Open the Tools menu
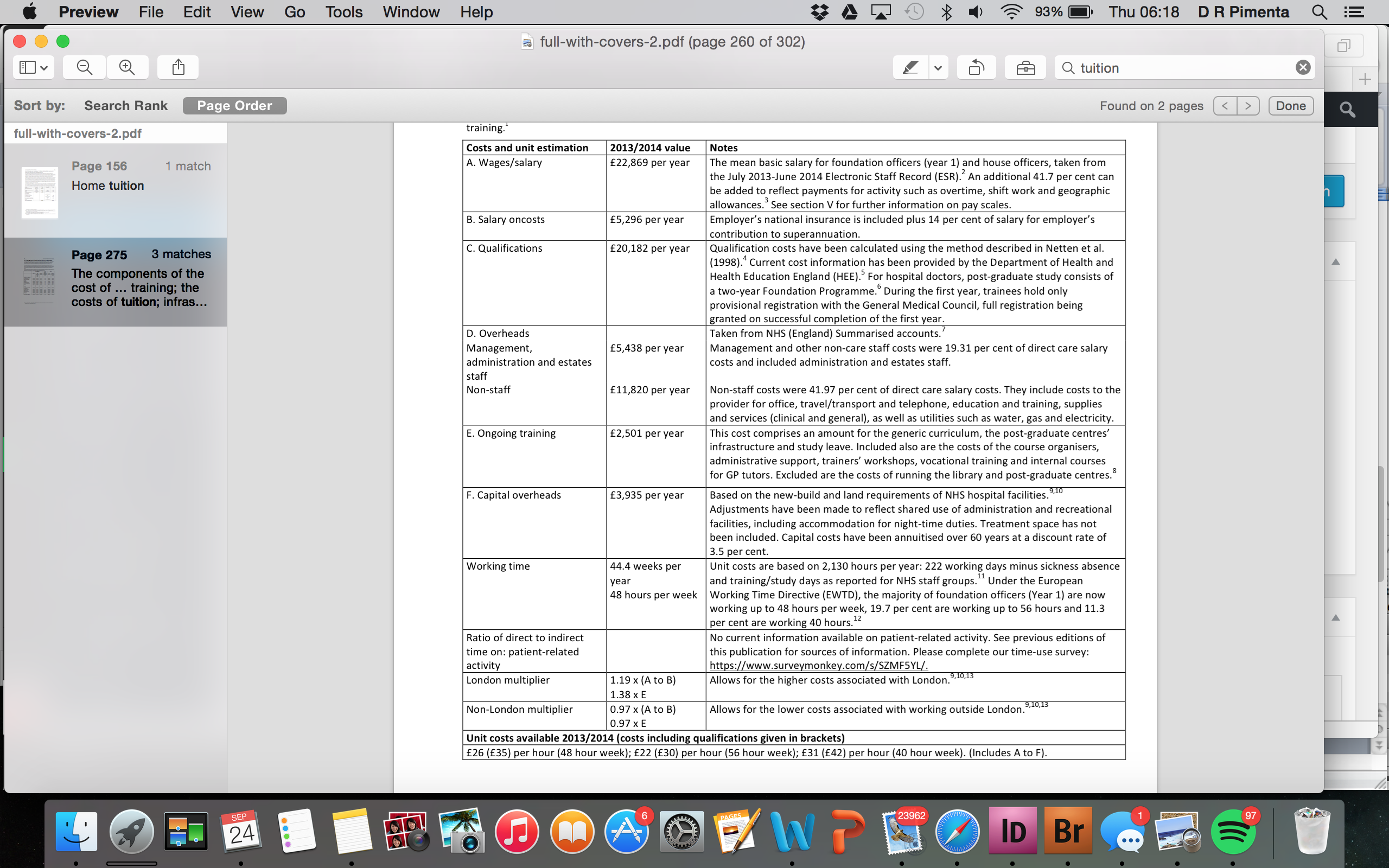 point(344,12)
